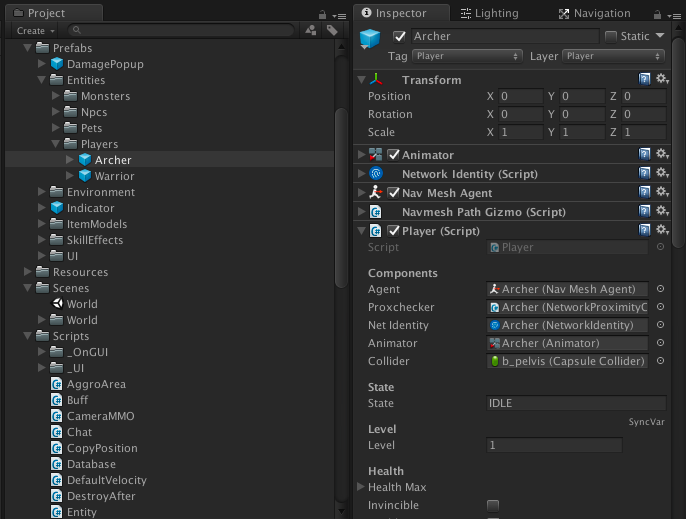Open Transform component gear settings menu
Screen dimensions: 686x519
coord(662,79)
